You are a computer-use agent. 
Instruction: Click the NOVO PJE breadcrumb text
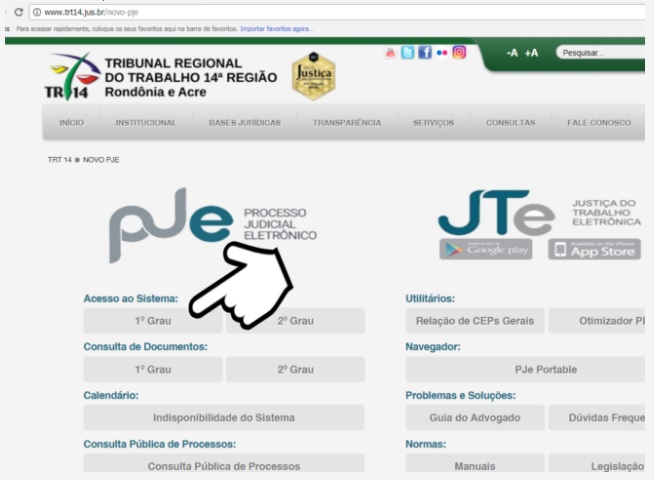101,160
